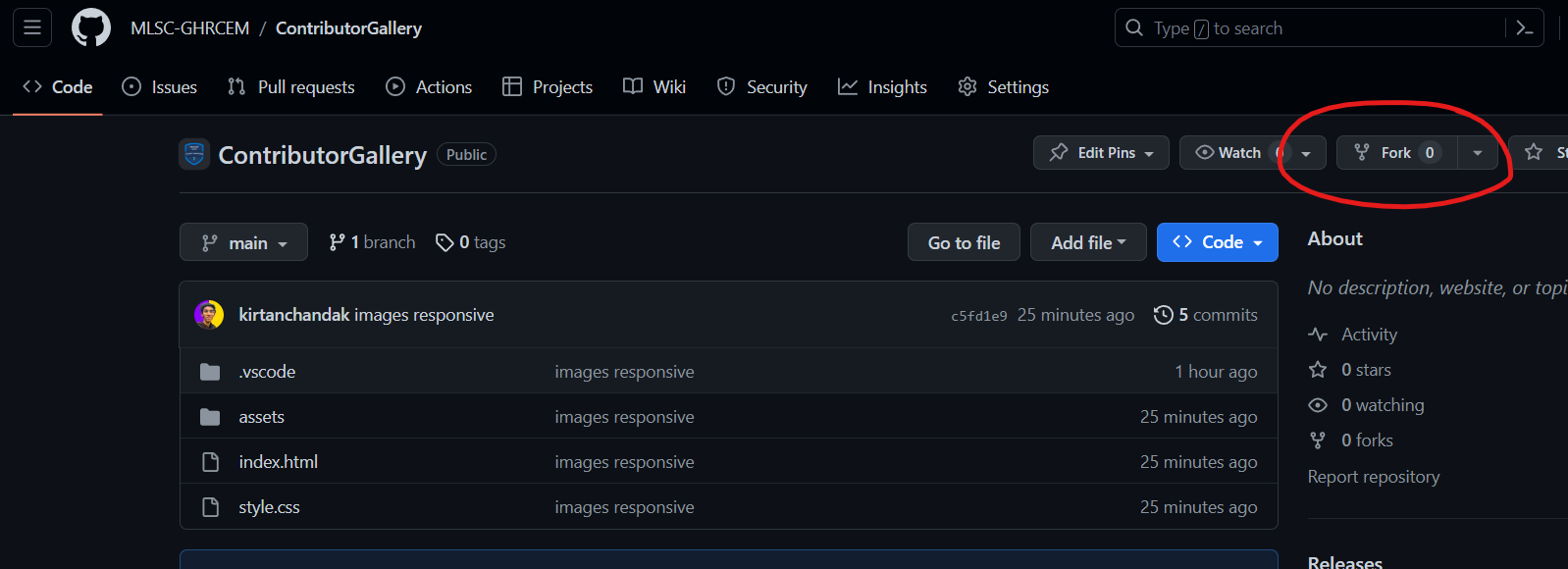Open the Insights tab
Viewport: 1568px width, 569px height.
tap(882, 87)
